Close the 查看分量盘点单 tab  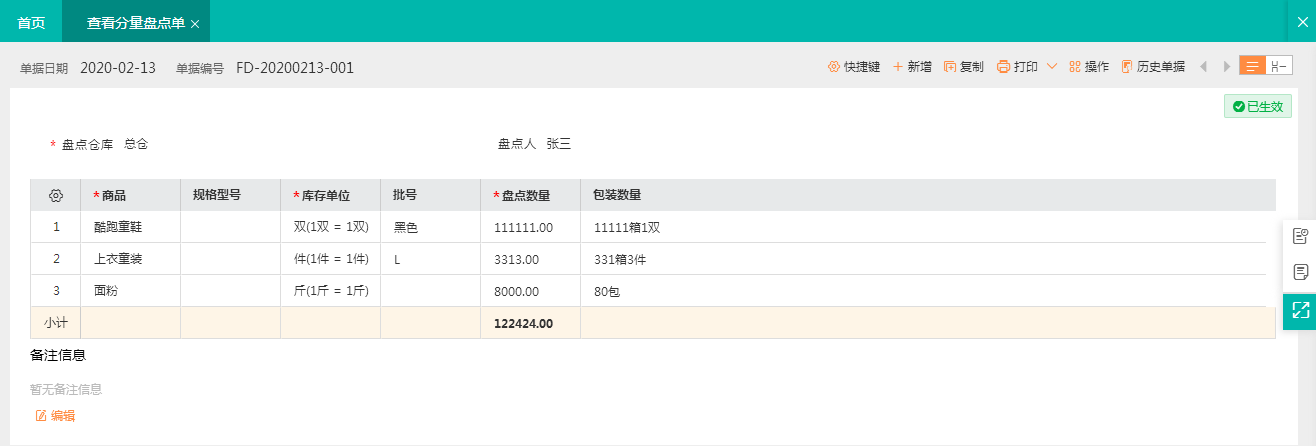(x=195, y=23)
